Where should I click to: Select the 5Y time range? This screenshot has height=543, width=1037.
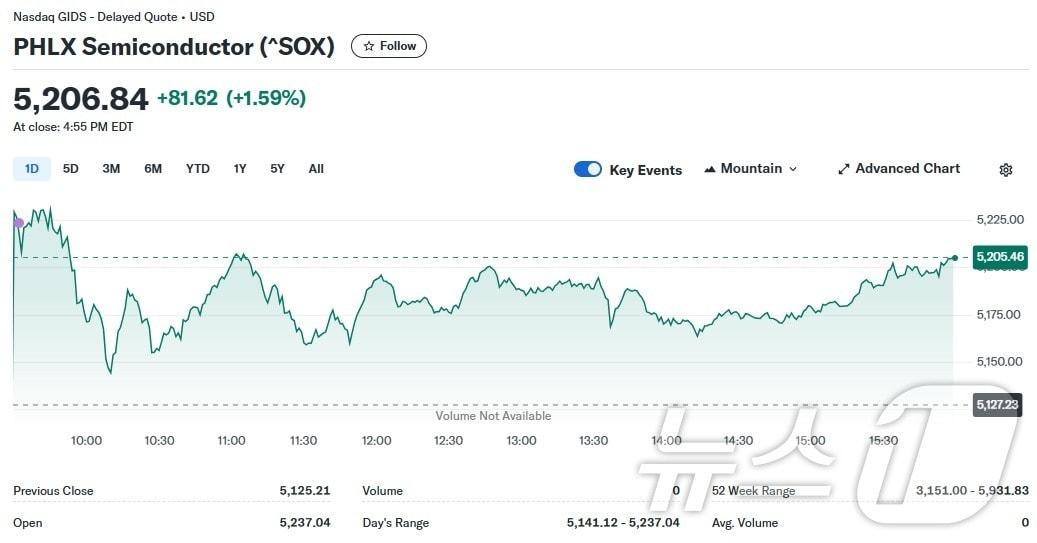(x=277, y=169)
